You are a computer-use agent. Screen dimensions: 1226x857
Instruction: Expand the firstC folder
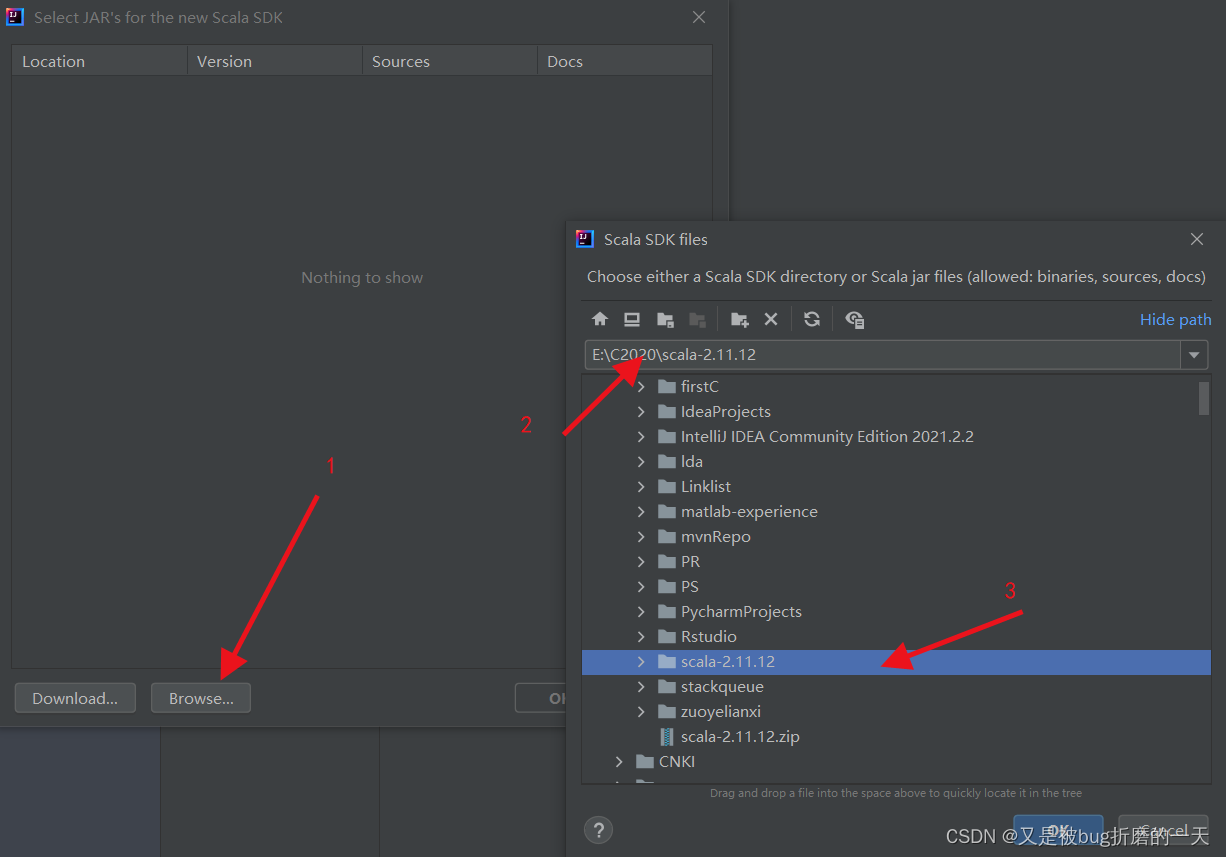click(641, 387)
